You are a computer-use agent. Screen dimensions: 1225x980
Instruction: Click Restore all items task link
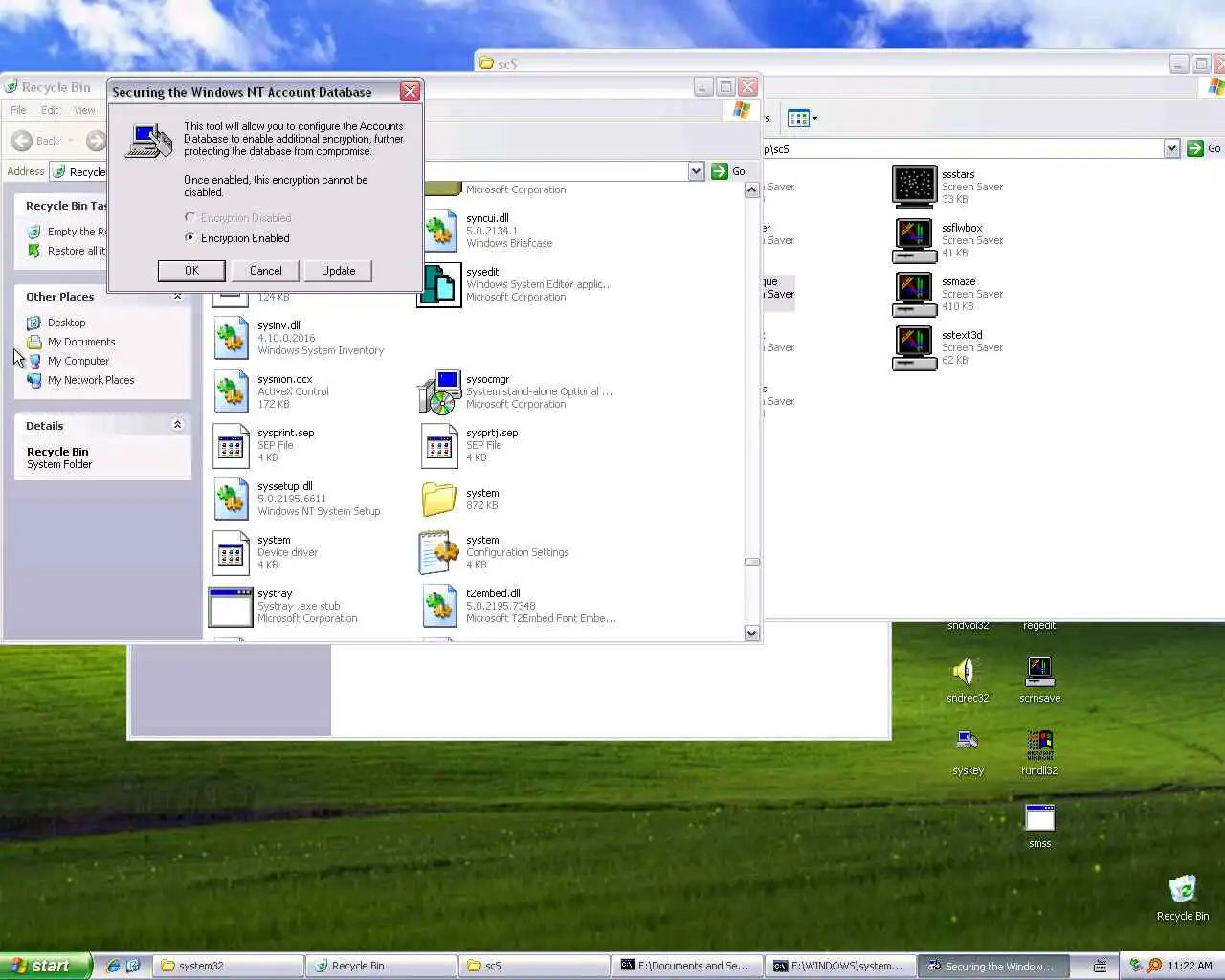[x=77, y=251]
